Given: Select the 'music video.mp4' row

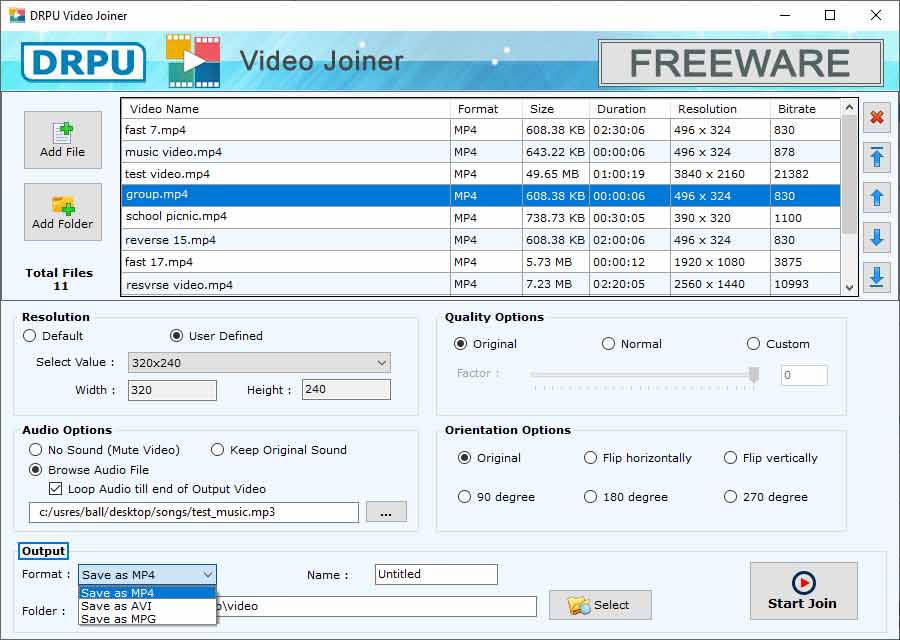Looking at the screenshot, I should click(481, 152).
